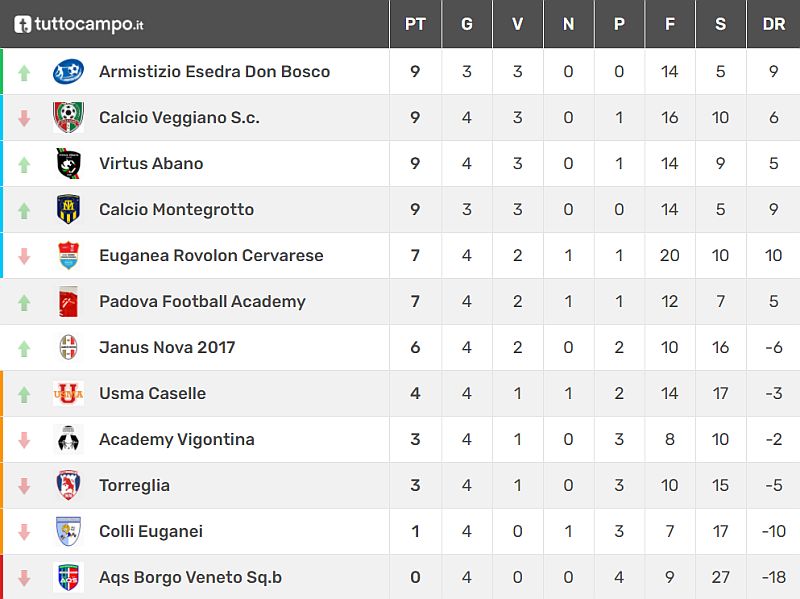Sort standings by the DR column header

tap(772, 24)
